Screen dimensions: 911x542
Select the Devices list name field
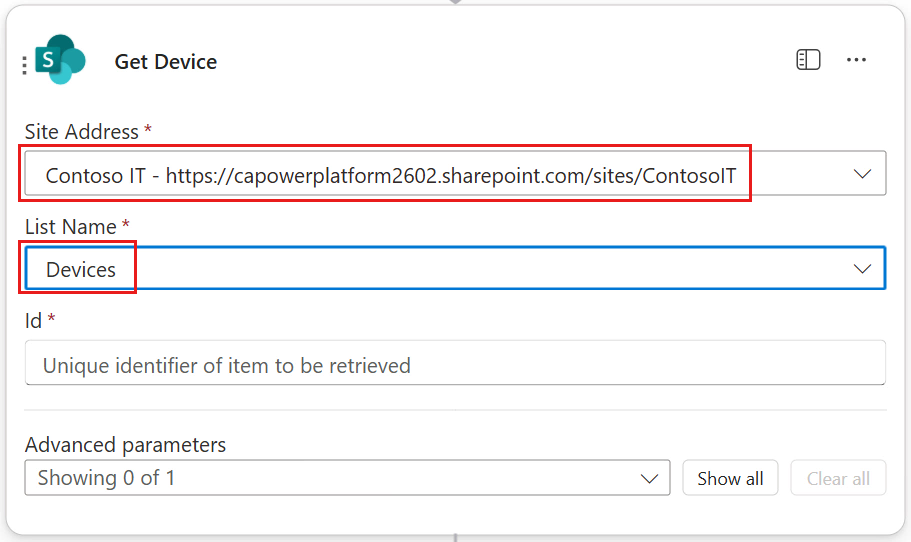tap(455, 268)
